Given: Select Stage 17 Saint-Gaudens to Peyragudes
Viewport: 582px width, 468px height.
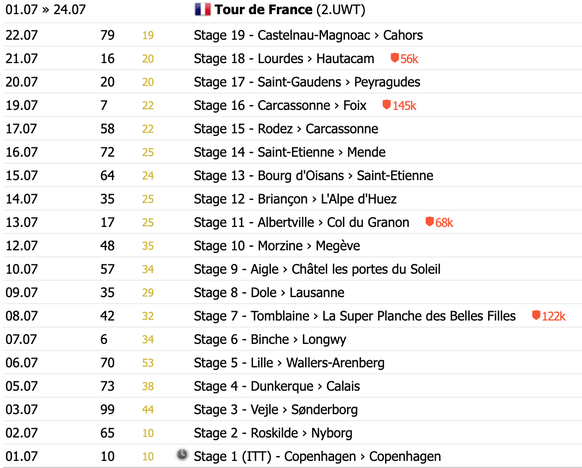Looking at the screenshot, I should tap(307, 82).
